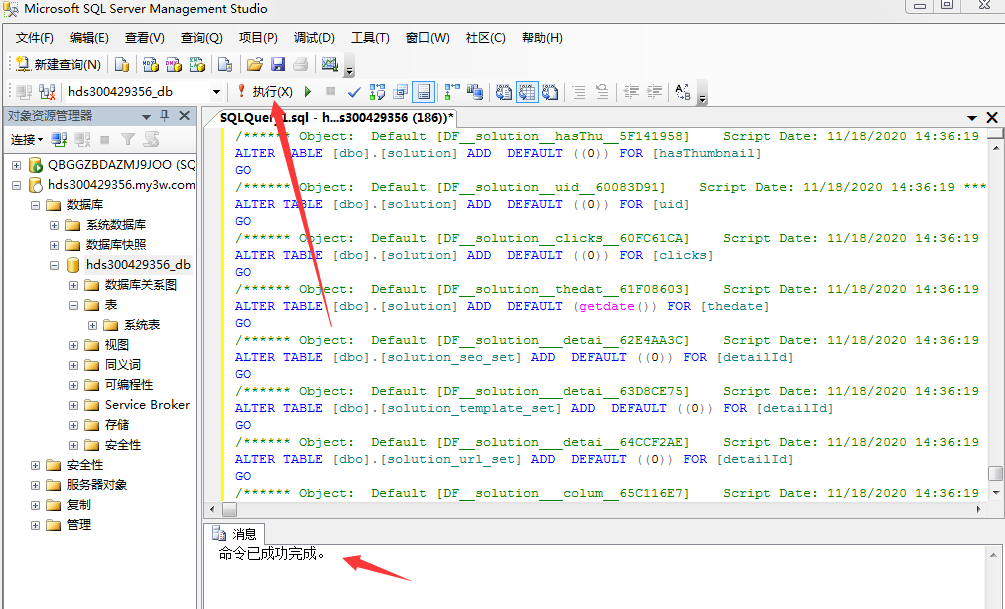Collapse the 表 folder node

point(74,305)
